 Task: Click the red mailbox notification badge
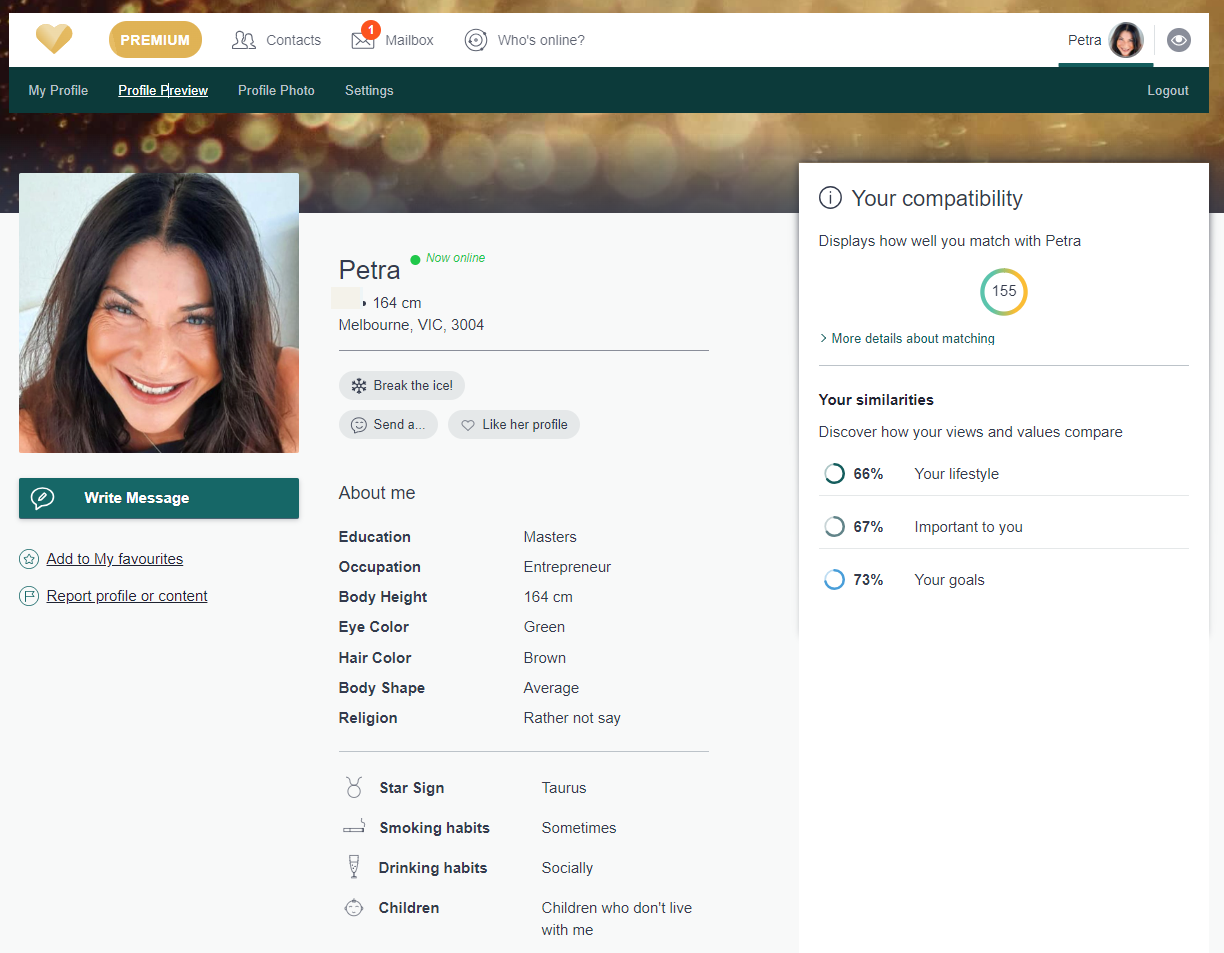369,29
